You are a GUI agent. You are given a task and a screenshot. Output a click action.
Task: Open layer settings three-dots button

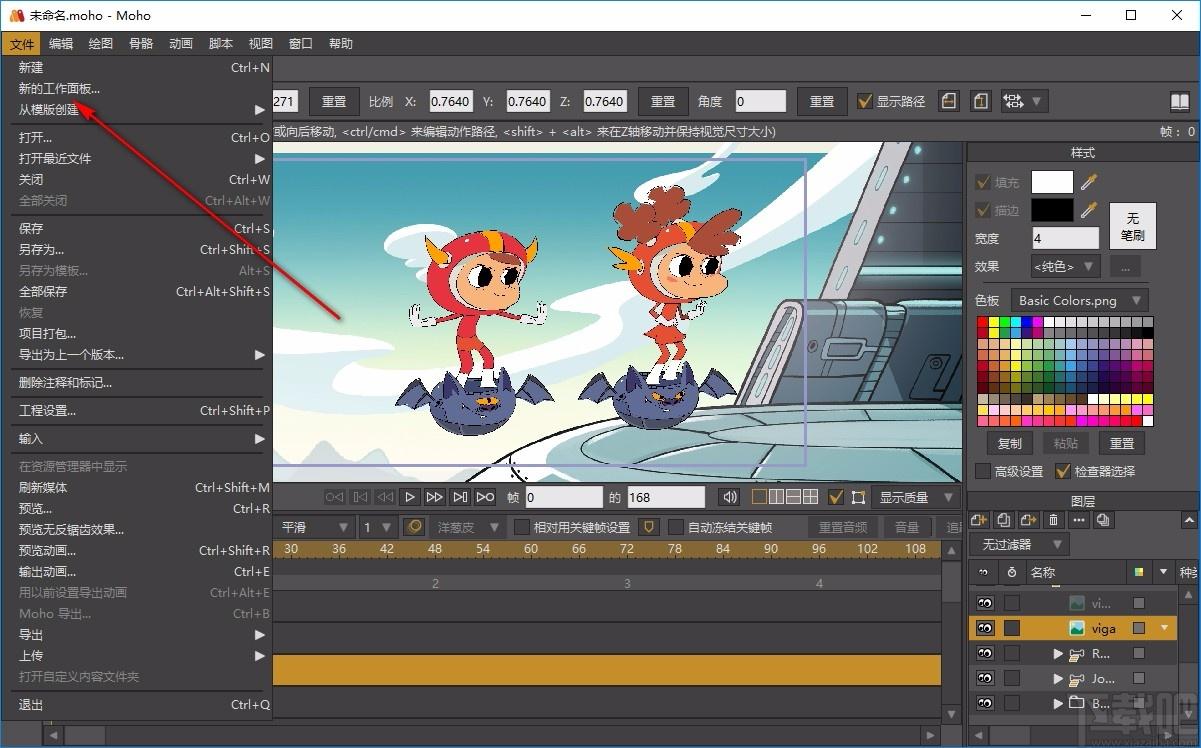(1078, 520)
